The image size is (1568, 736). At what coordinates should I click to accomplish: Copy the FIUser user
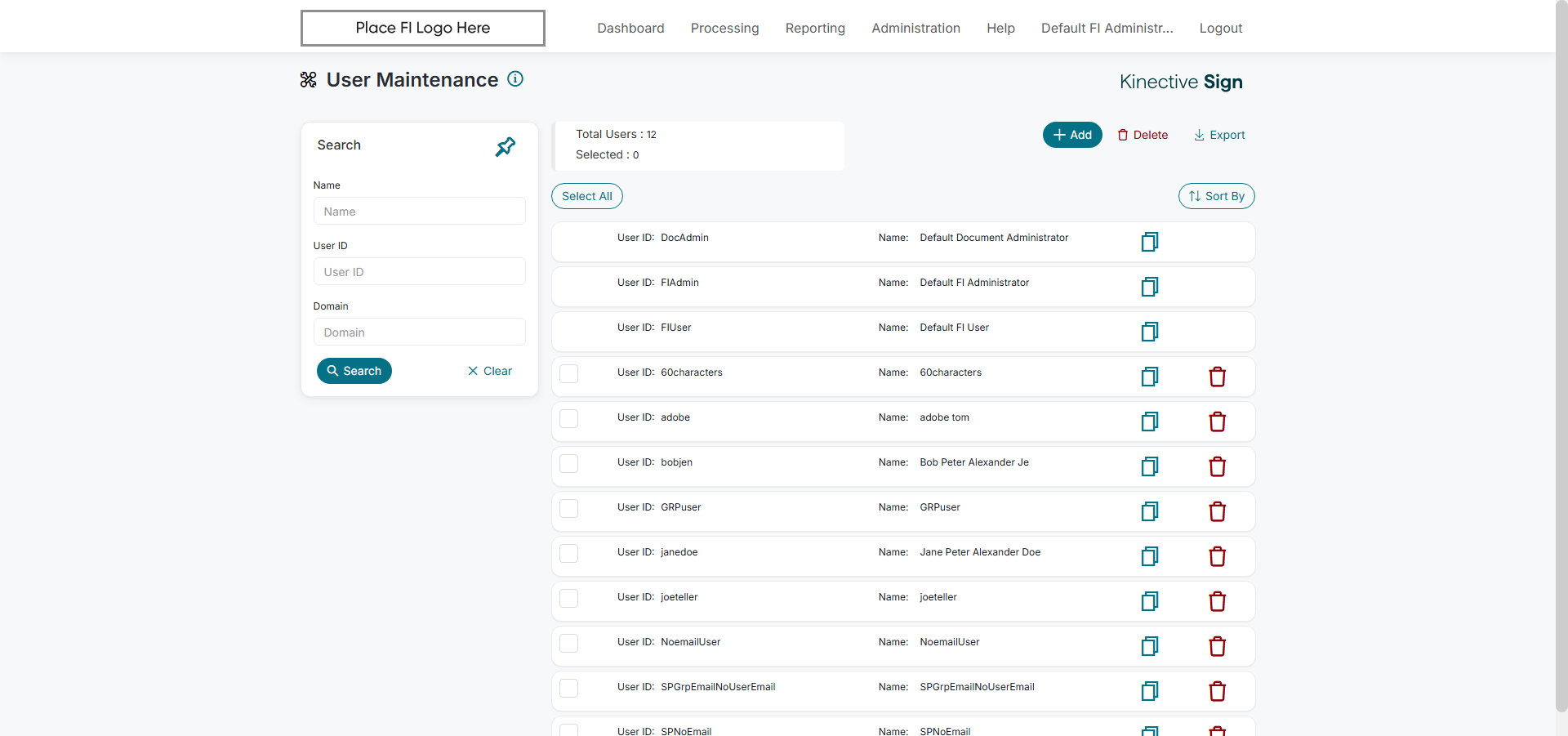click(1150, 332)
